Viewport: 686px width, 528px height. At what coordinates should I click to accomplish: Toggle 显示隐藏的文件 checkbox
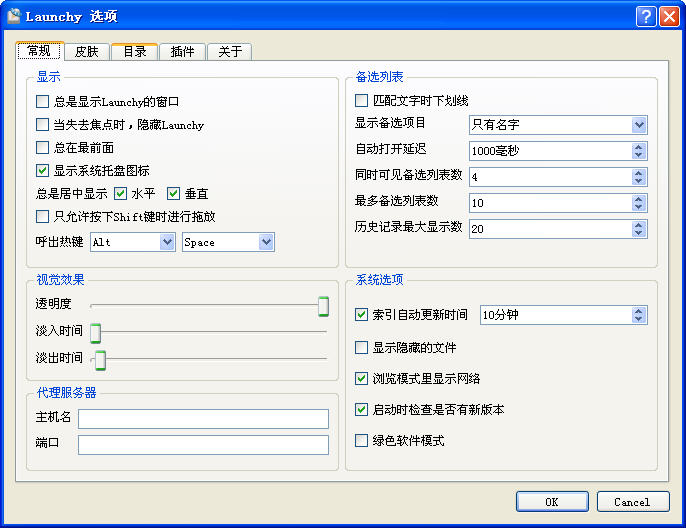pyautogui.click(x=361, y=347)
